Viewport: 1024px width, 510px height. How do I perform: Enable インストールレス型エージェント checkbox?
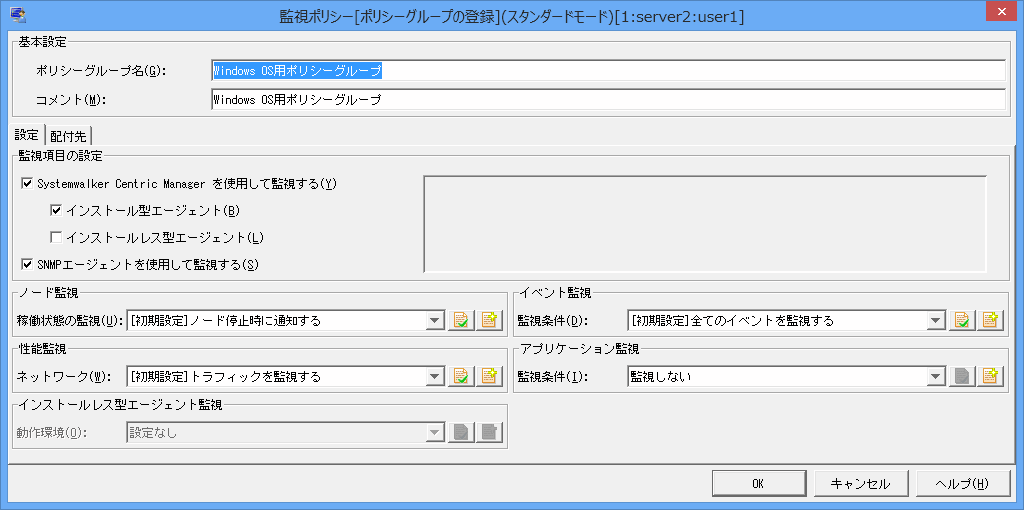point(56,237)
